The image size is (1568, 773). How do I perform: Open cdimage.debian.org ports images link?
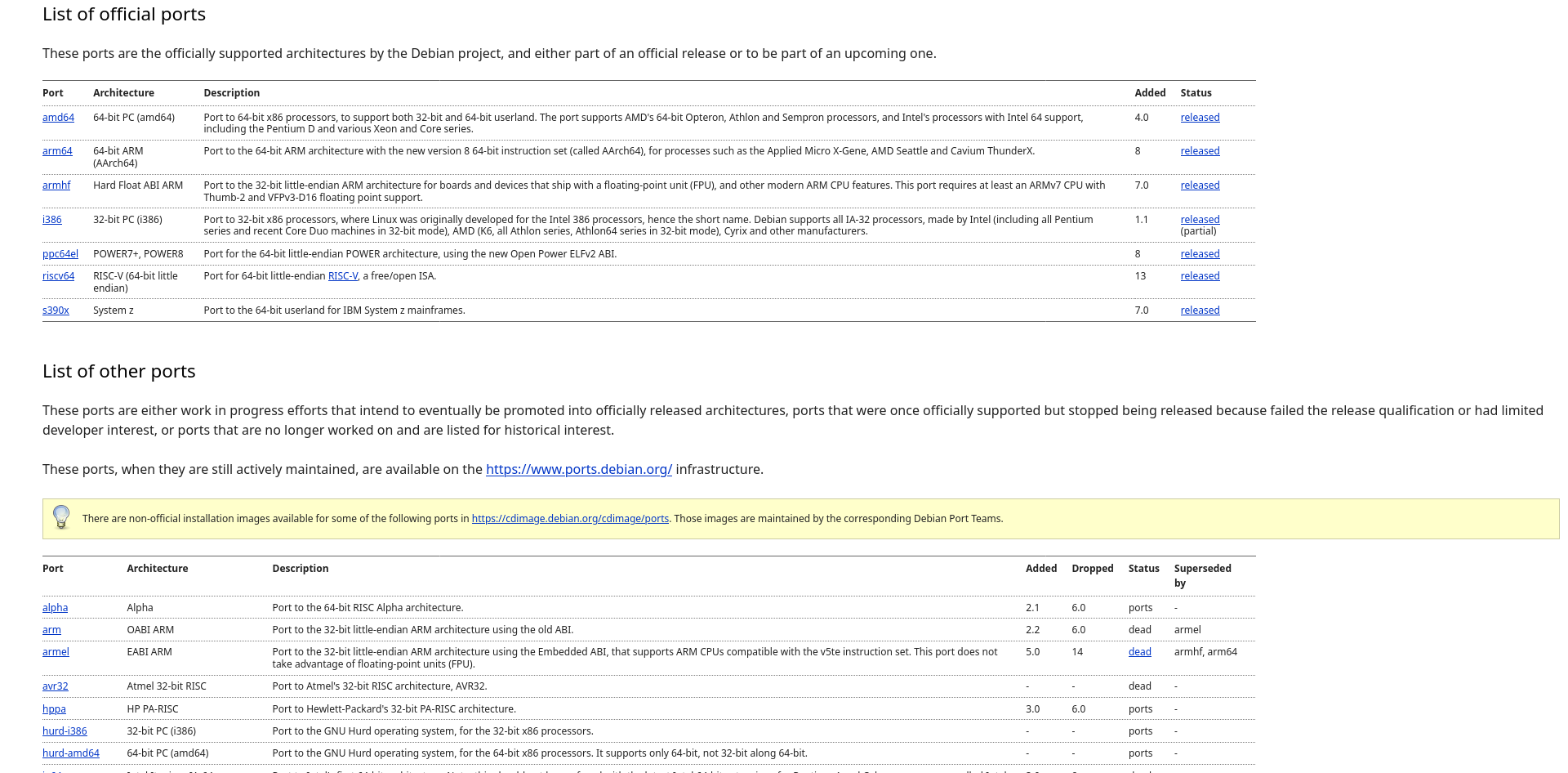tap(569, 519)
